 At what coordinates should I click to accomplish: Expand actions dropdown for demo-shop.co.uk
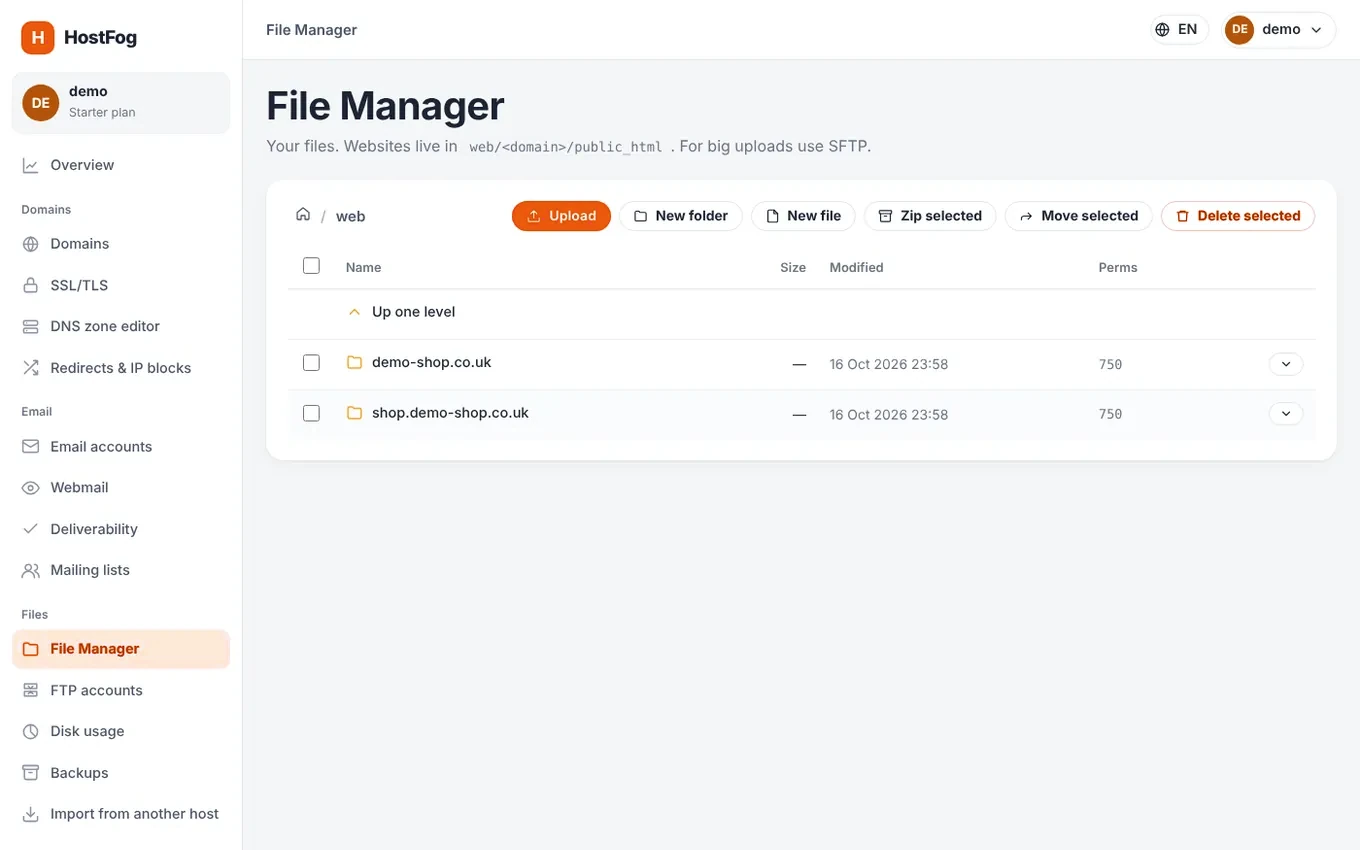(1286, 364)
